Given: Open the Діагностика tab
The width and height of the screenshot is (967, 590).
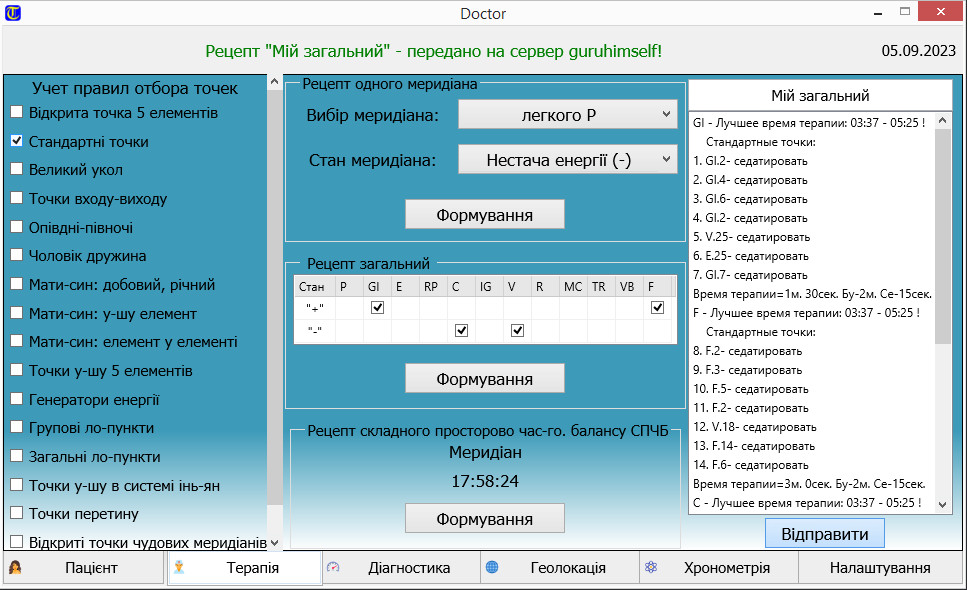Looking at the screenshot, I should (408, 568).
